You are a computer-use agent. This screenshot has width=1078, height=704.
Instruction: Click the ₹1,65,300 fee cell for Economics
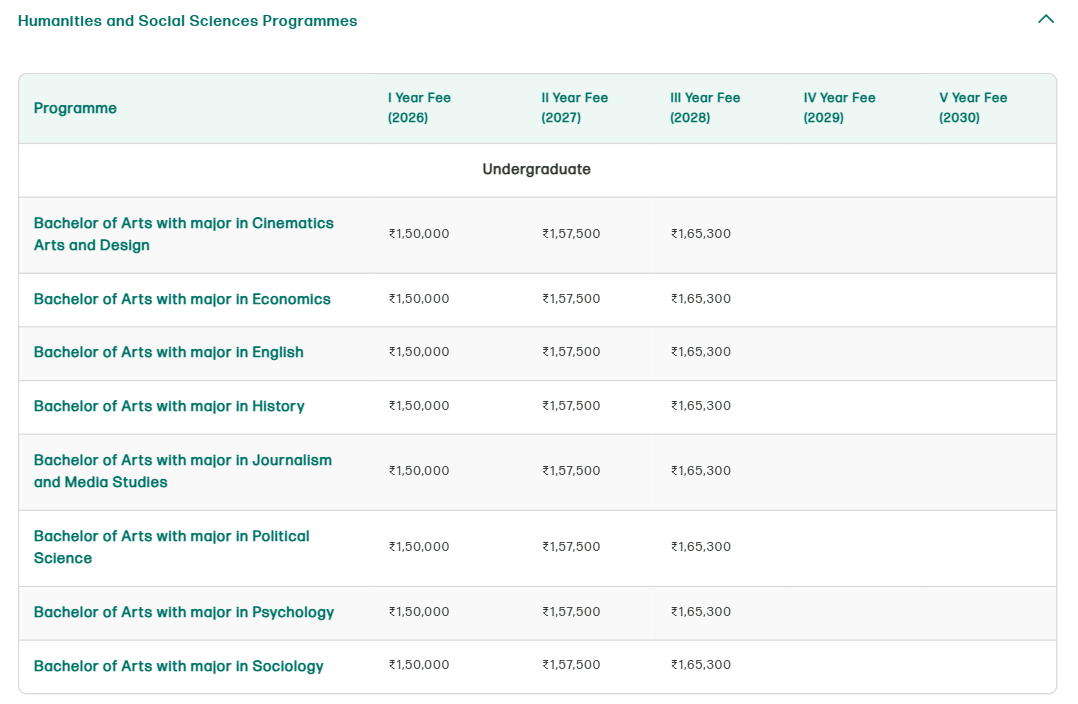700,299
